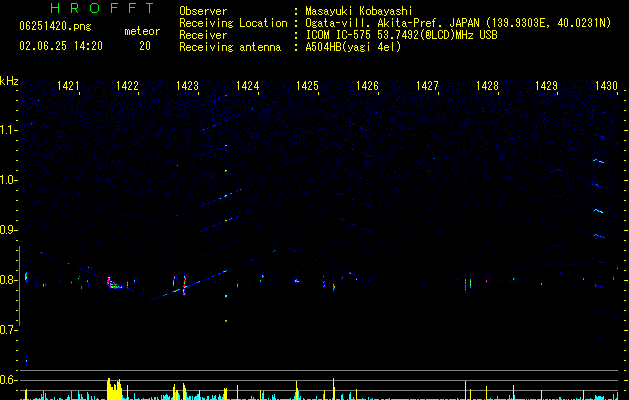This screenshot has width=629, height=400.
Task: Click the meteor count value 20
Action: (145, 46)
